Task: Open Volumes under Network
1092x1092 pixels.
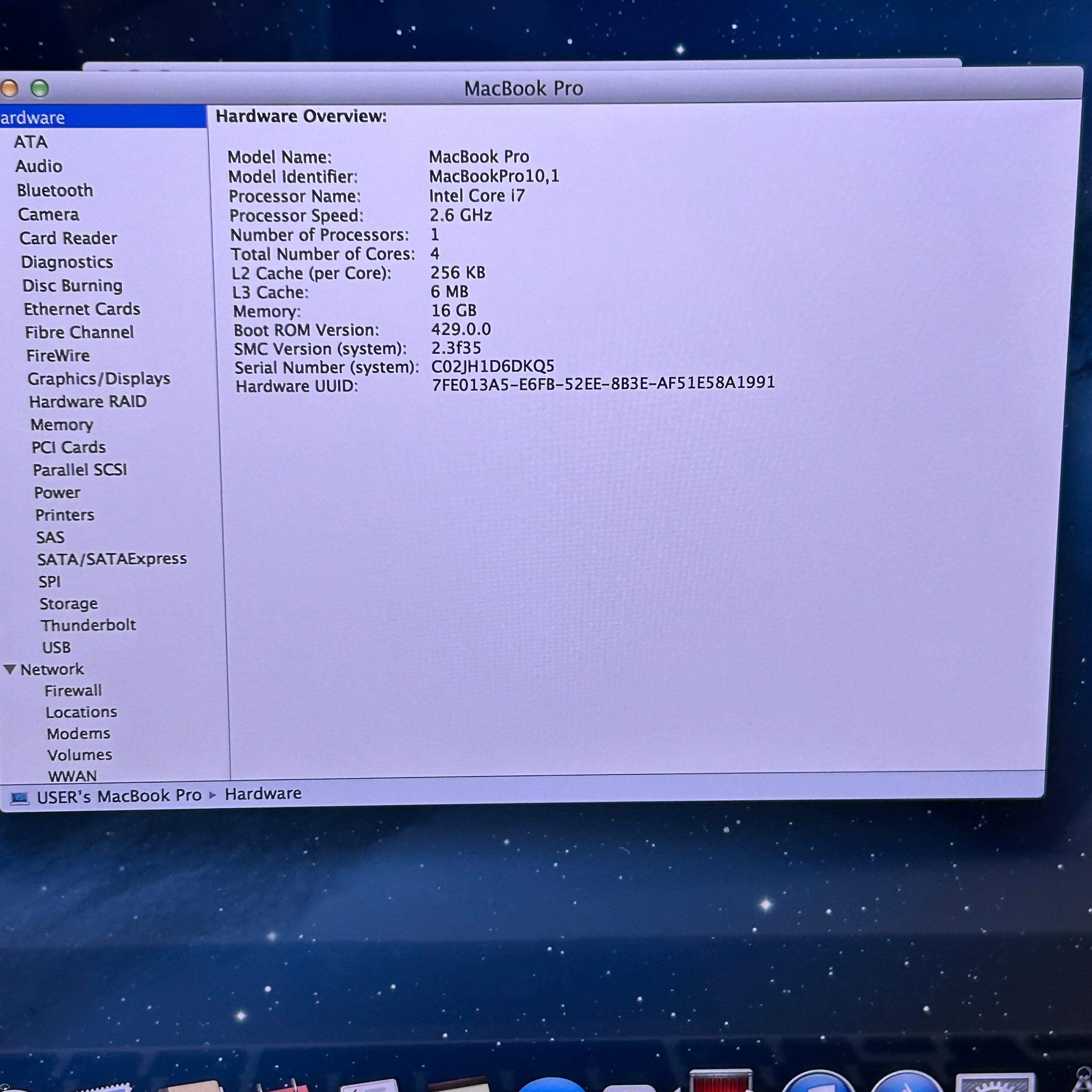Action: click(x=80, y=756)
